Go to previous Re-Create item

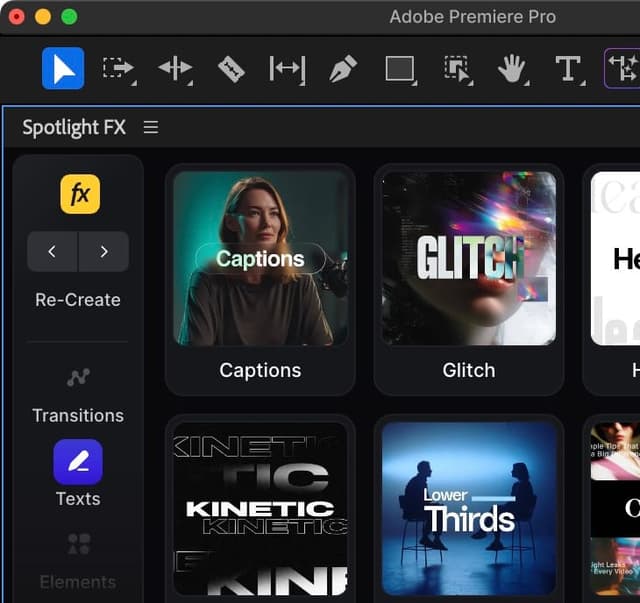53,252
